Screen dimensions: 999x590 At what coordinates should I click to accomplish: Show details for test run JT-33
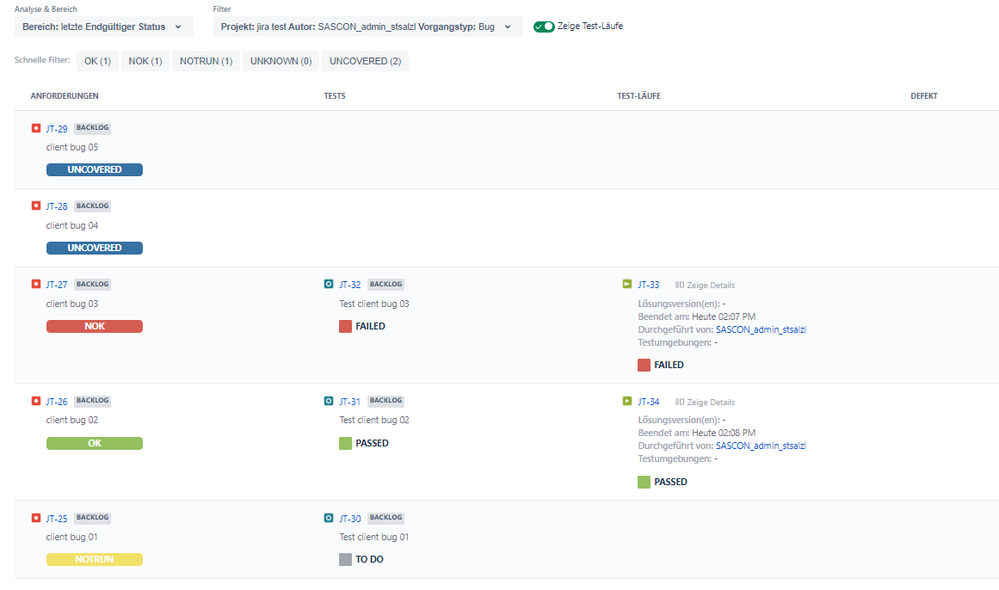pos(710,285)
